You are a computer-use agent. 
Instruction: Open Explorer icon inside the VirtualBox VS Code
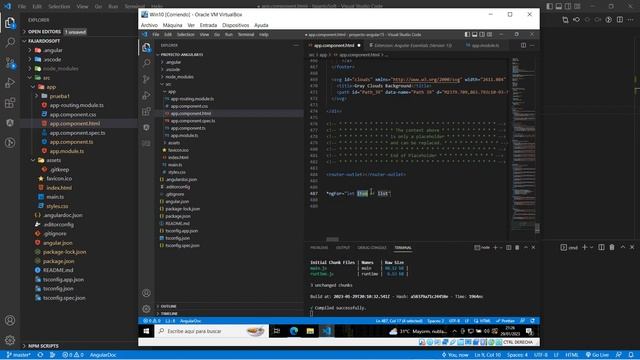[147, 47]
